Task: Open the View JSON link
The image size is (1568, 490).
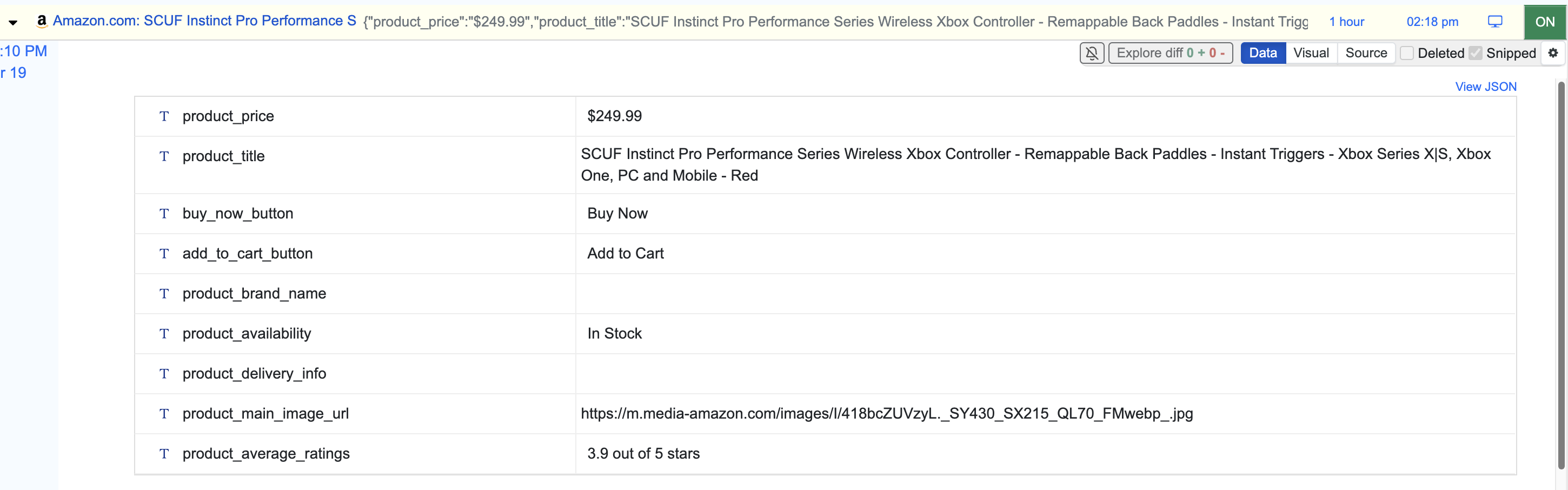Action: 1485,87
